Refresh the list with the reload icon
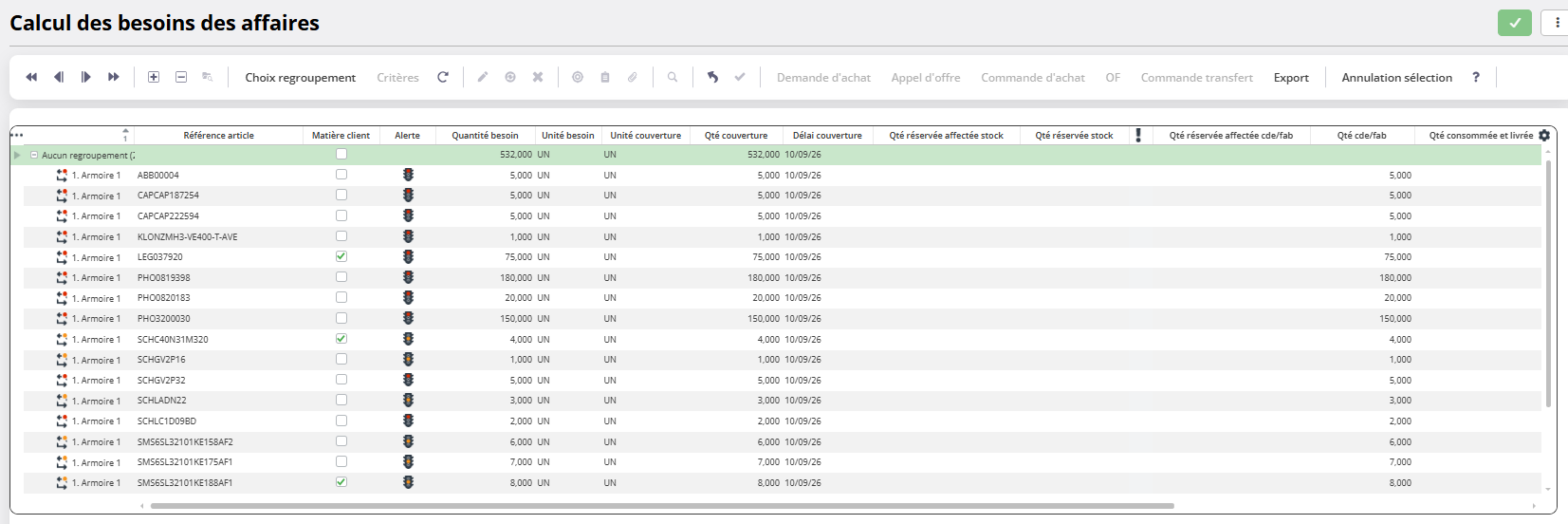The image size is (1568, 524). [x=443, y=77]
